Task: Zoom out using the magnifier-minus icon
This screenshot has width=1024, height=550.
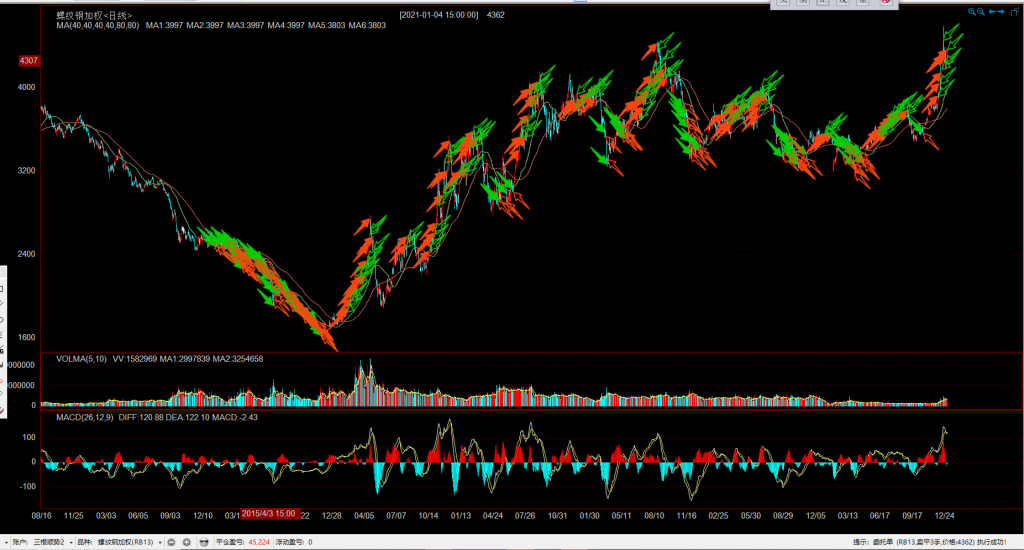Action: [982, 12]
